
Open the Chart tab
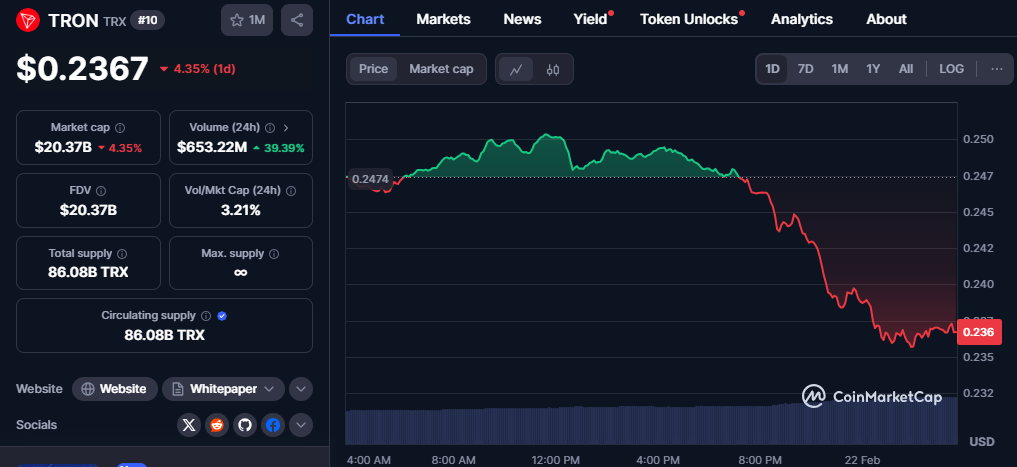point(365,19)
